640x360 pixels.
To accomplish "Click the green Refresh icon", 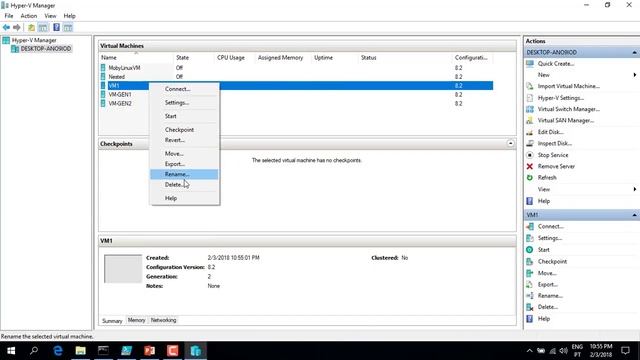I will click(530, 178).
